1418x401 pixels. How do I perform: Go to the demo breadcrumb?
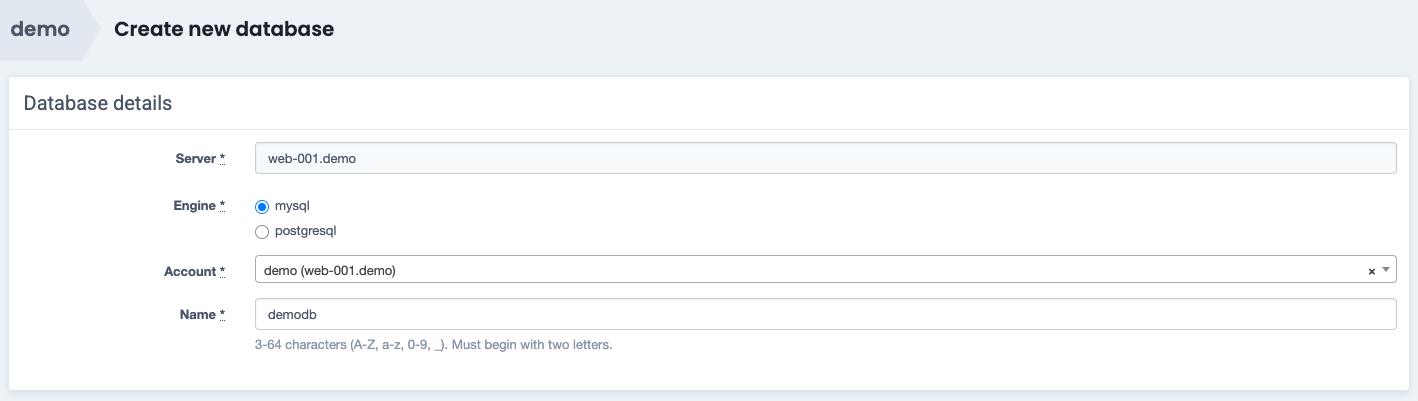pyautogui.click(x=40, y=29)
